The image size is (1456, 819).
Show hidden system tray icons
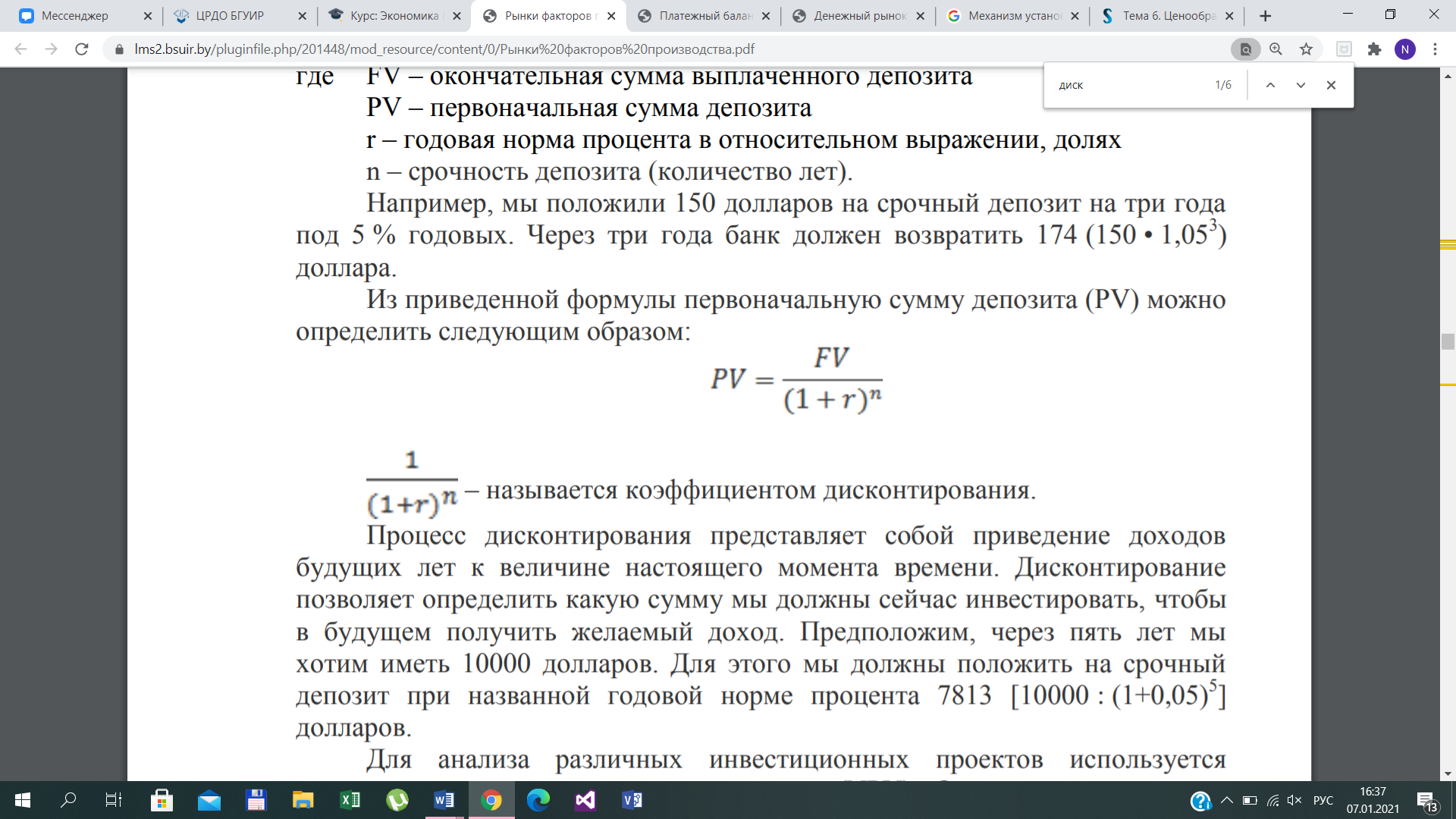coord(1226,800)
